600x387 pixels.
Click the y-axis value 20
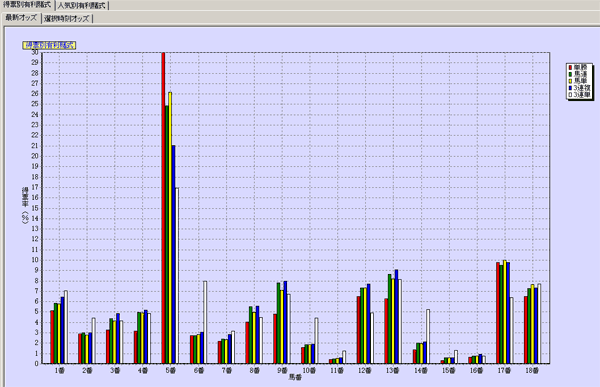(35, 156)
